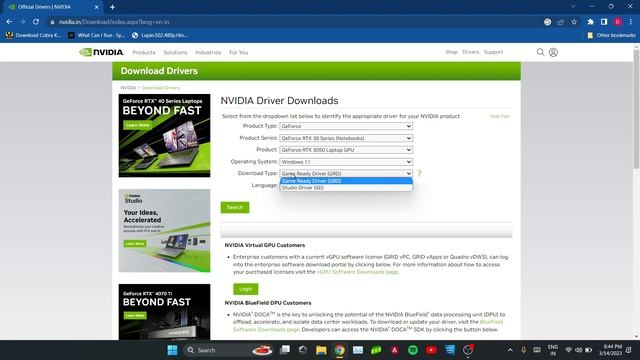Click the microphone tray icon
Viewport: 640px width, 360px height.
pyautogui.click(x=523, y=350)
